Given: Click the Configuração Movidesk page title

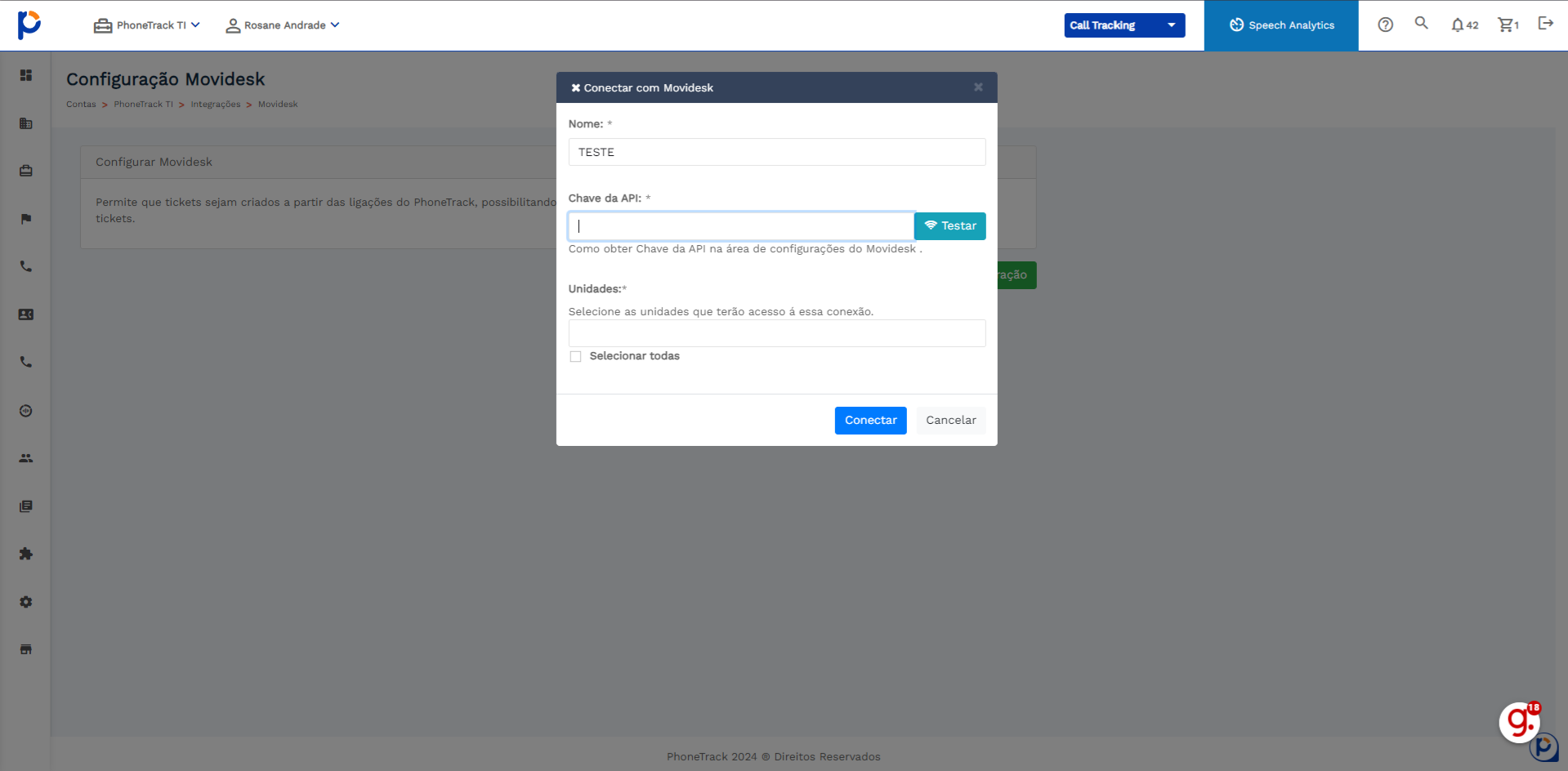Looking at the screenshot, I should pyautogui.click(x=166, y=79).
